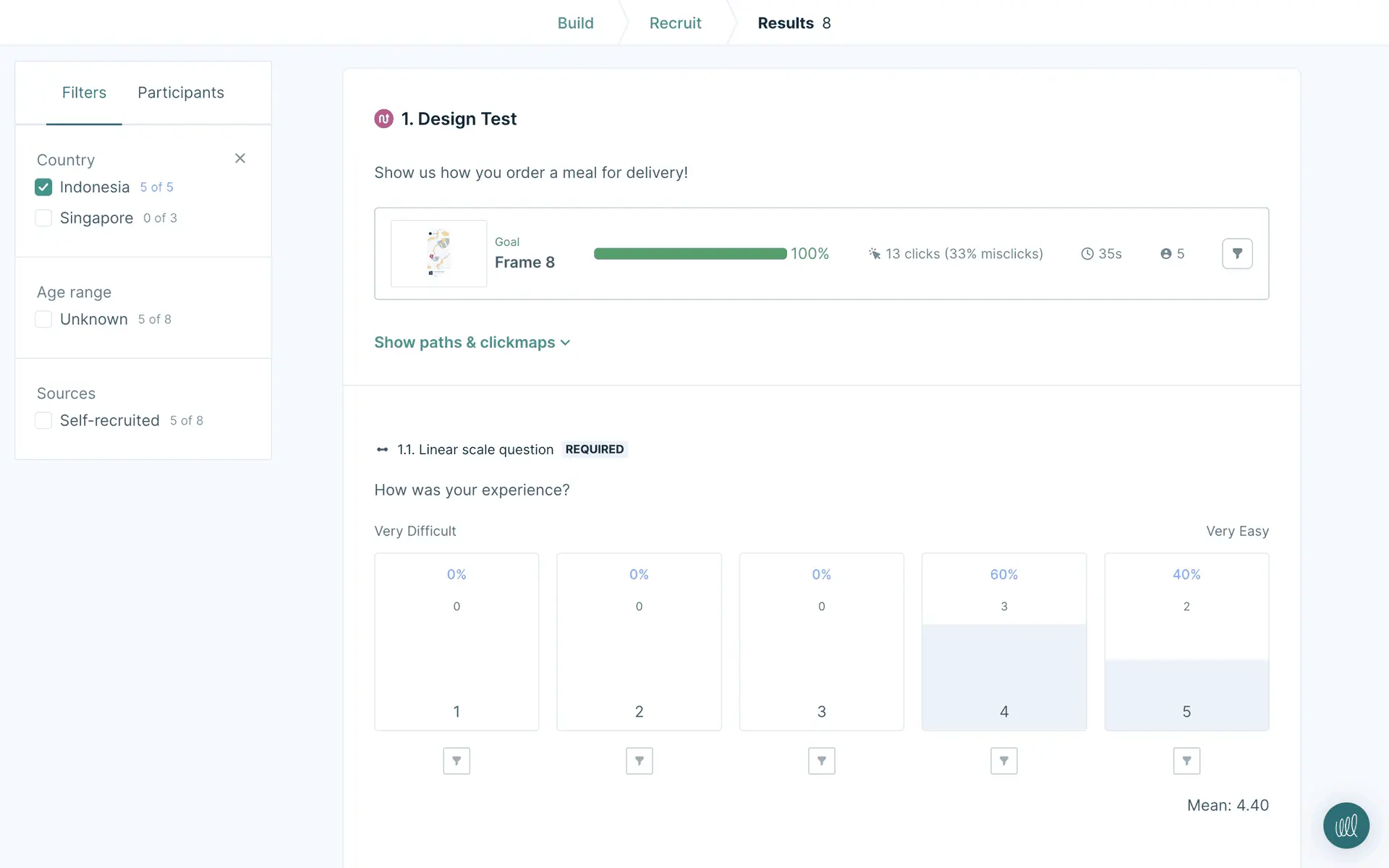The image size is (1389, 868).
Task: Go to the Build step
Action: coord(575,23)
